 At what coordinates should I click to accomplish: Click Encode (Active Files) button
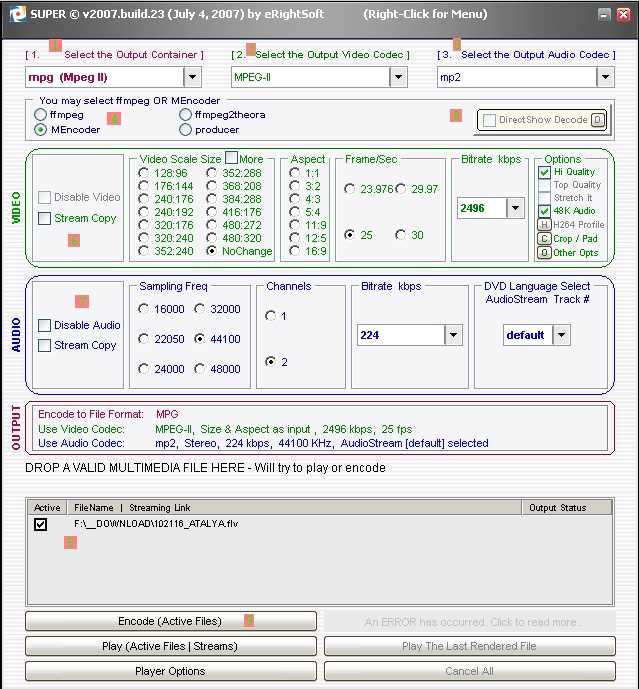coord(170,621)
